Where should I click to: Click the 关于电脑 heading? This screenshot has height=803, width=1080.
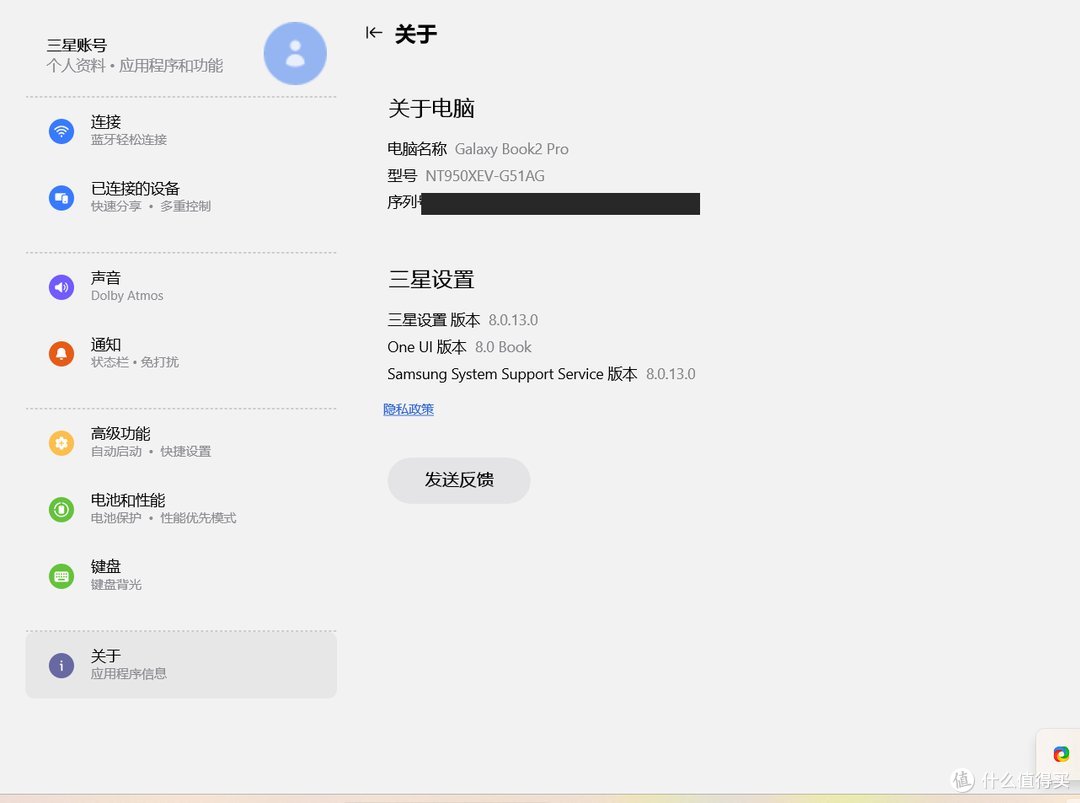[431, 108]
